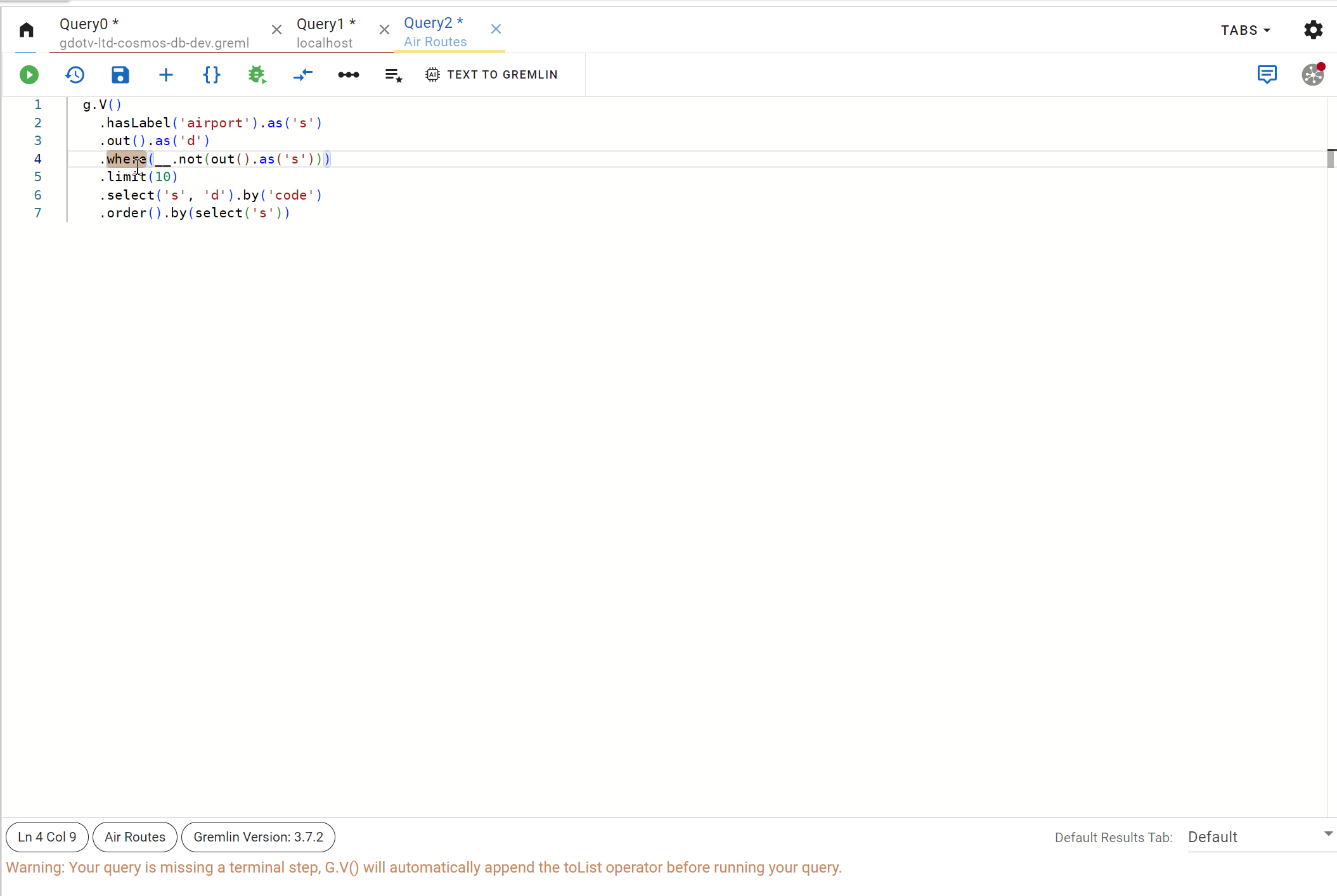
Task: Save the current query
Action: [120, 75]
